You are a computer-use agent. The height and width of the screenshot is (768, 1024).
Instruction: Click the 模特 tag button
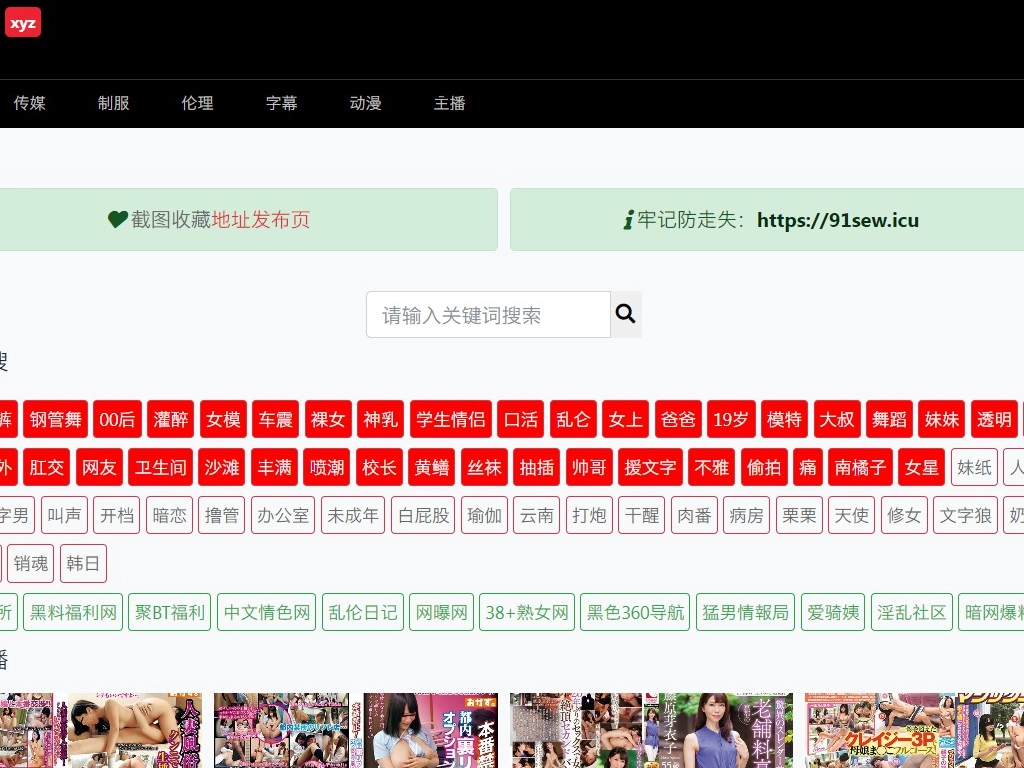[x=784, y=419]
